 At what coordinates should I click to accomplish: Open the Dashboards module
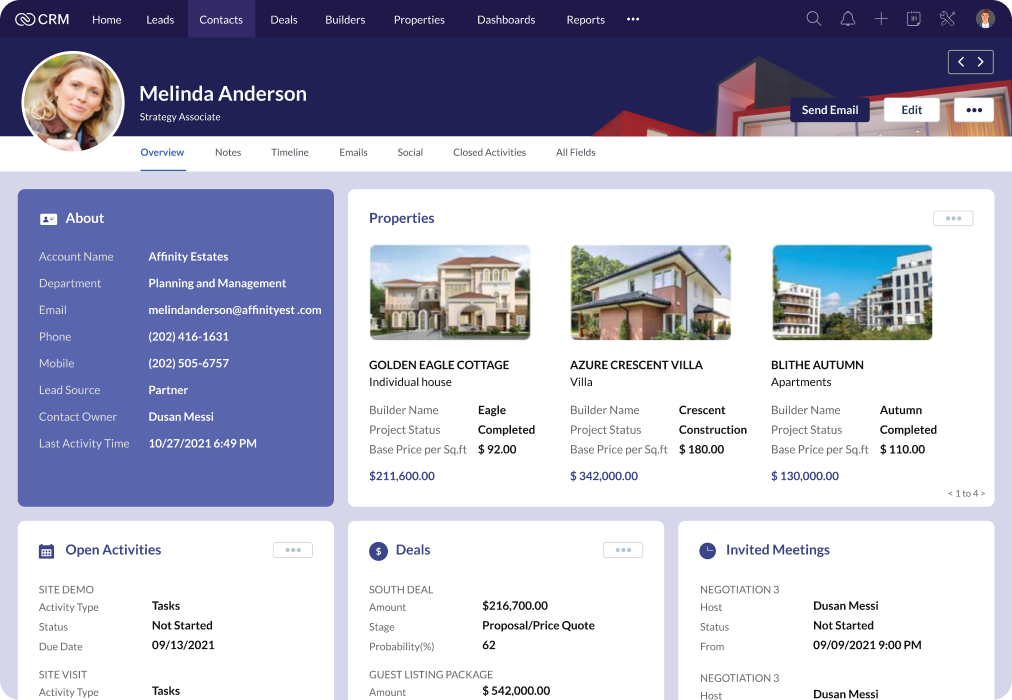coord(506,20)
